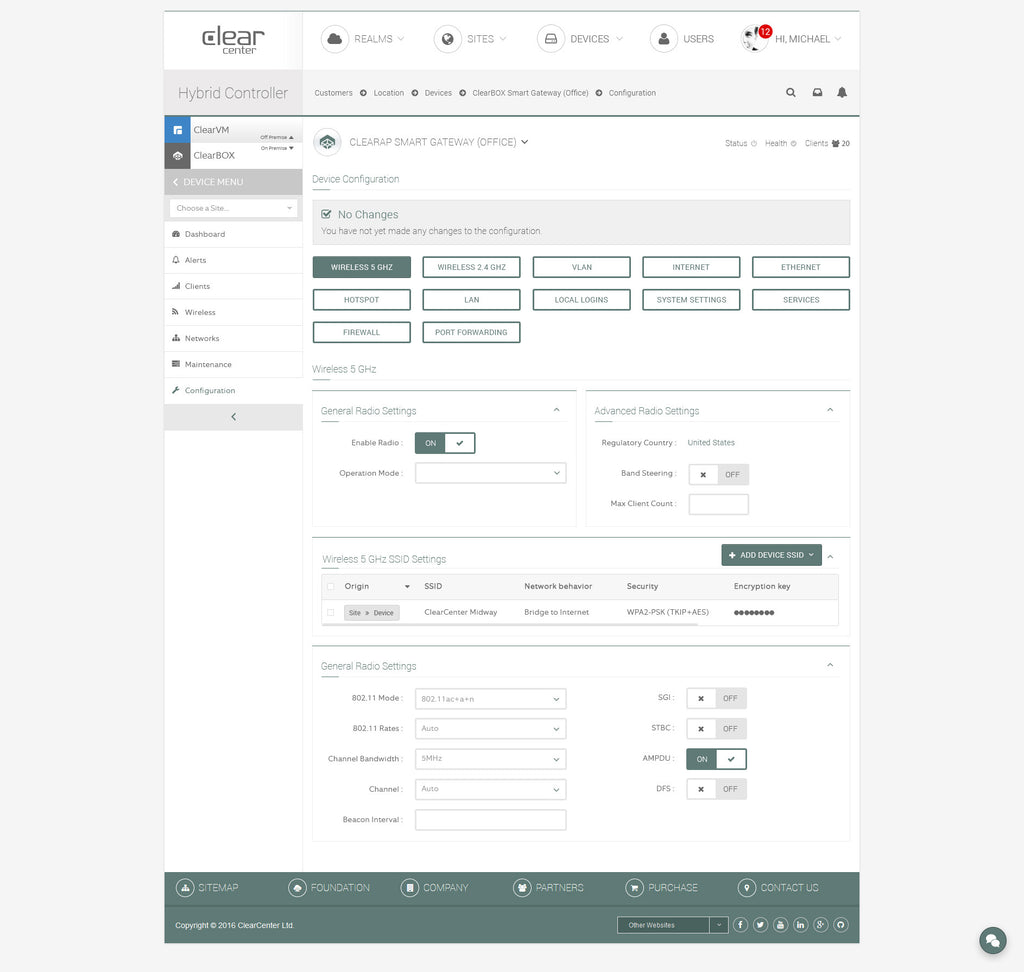Collapse the Wireless 5 GHz SSID Settings panel
The image size is (1024, 972).
(x=831, y=557)
